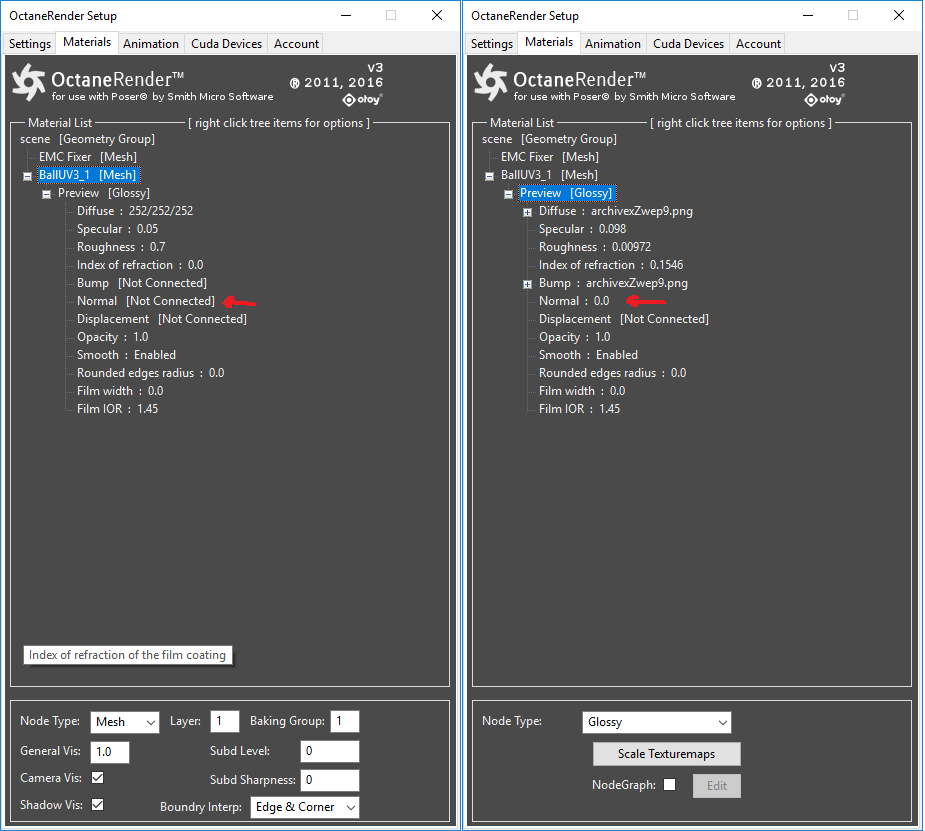Select Rounded edges radius row in left window
925x831 pixels.
(x=150, y=373)
